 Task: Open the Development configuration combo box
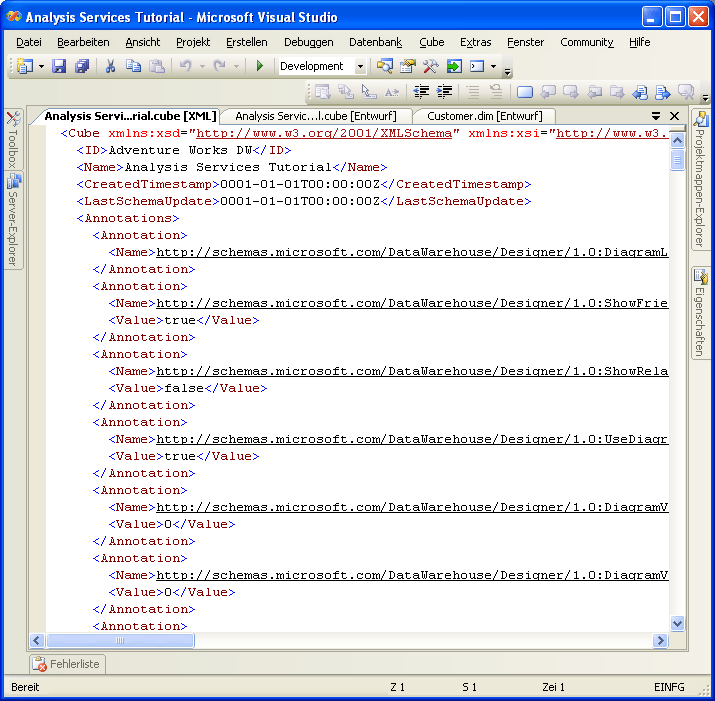(x=322, y=66)
